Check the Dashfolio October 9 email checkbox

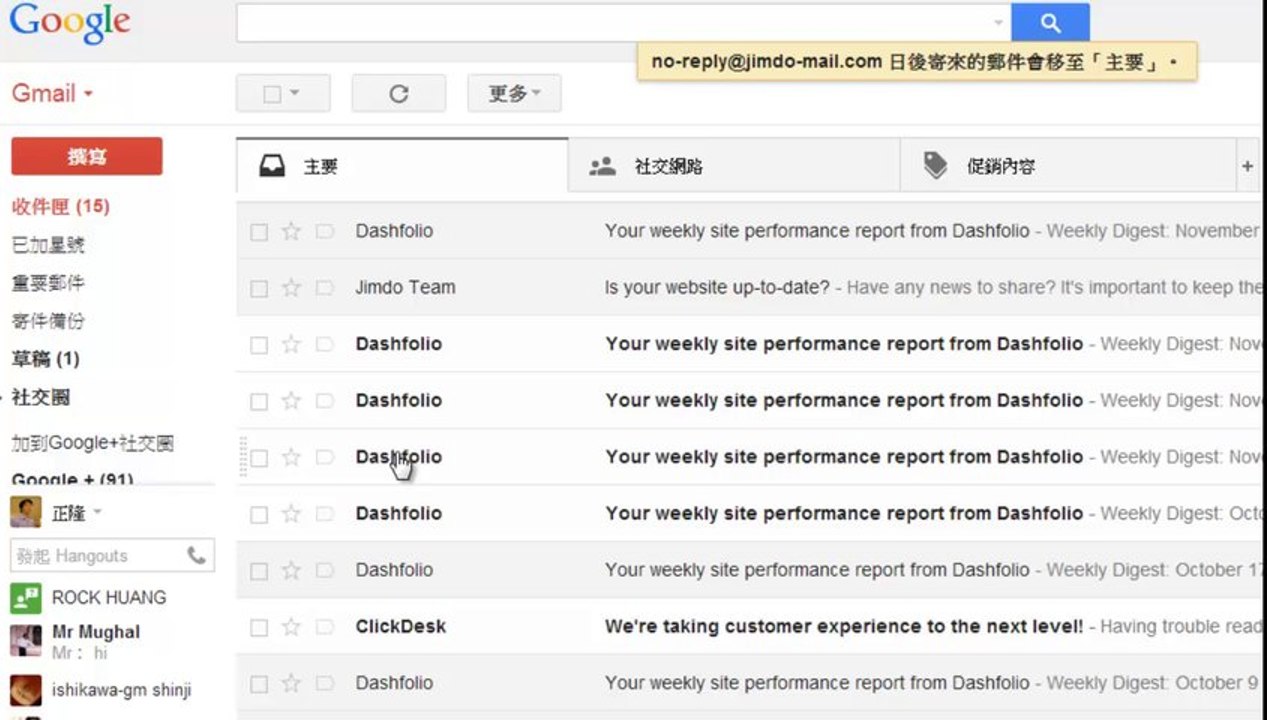click(259, 685)
